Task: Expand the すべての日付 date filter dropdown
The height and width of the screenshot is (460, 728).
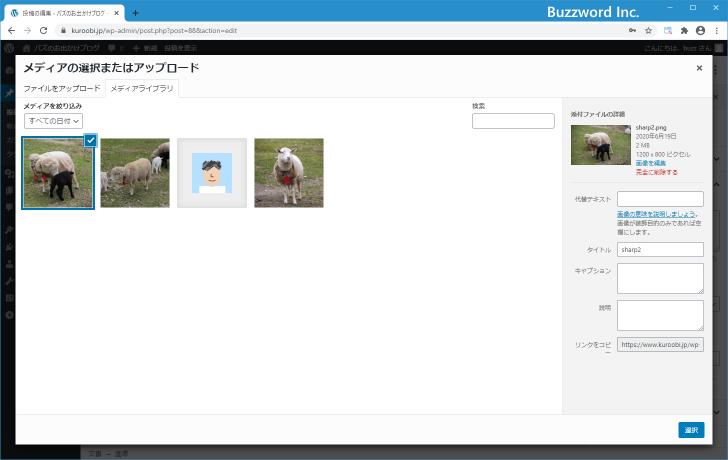Action: (x=53, y=121)
